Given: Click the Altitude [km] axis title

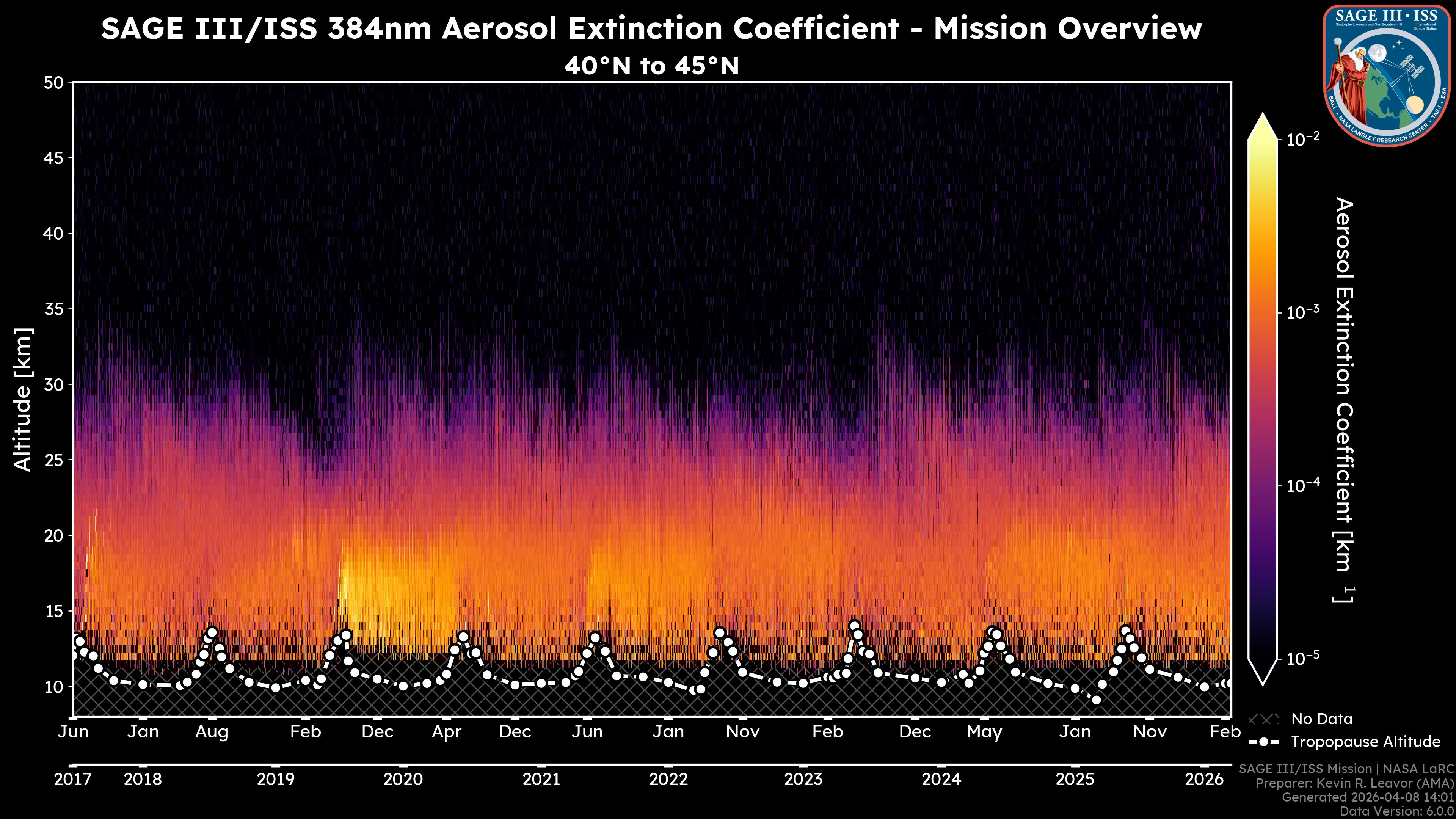Looking at the screenshot, I should click(x=23, y=399).
